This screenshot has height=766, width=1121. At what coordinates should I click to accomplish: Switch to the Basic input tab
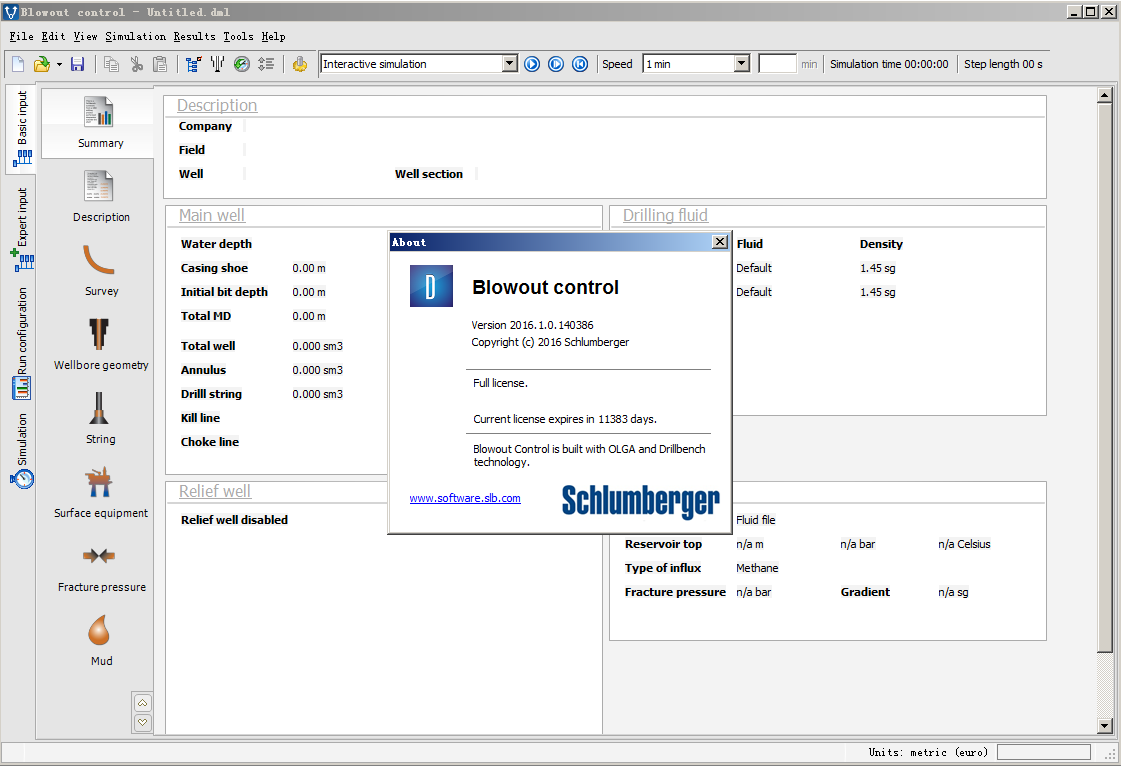click(22, 128)
